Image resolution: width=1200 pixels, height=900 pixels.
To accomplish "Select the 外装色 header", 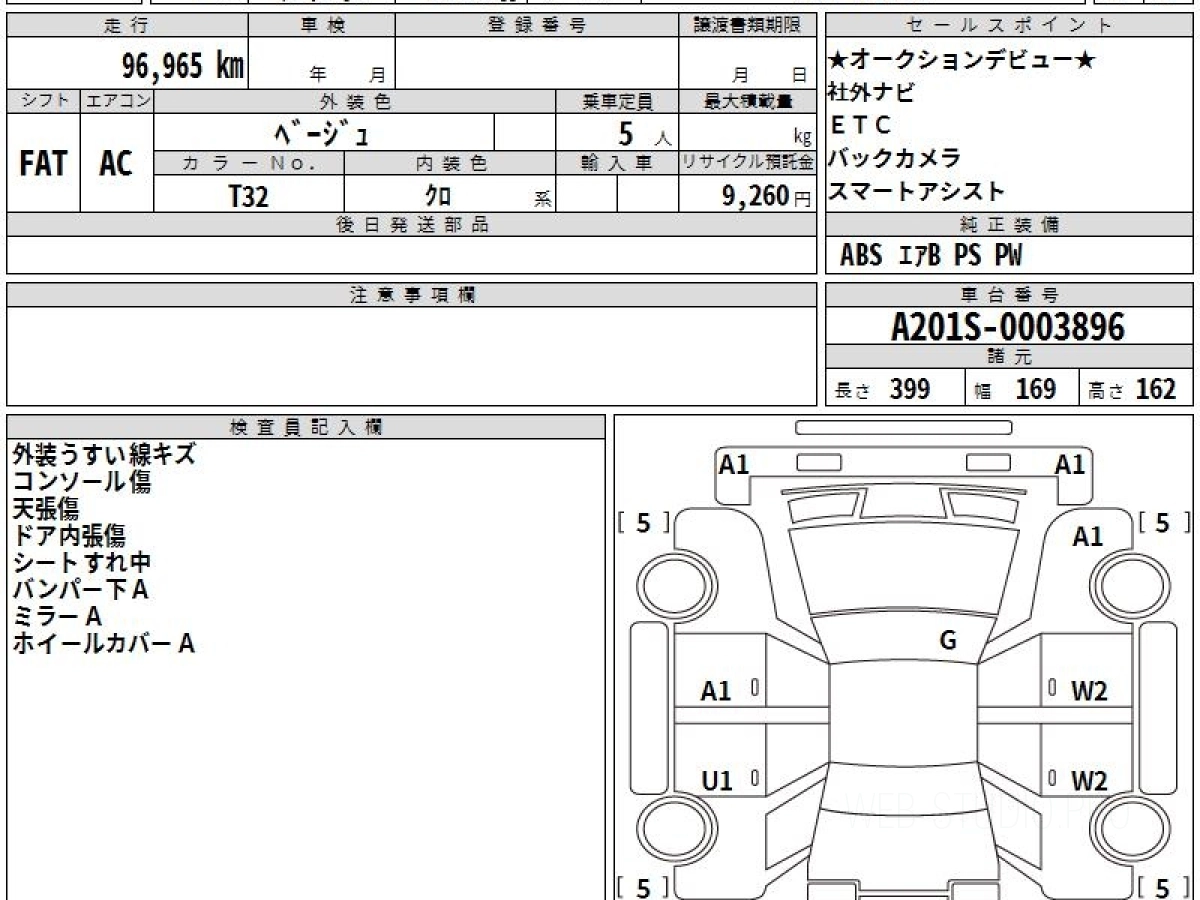I will 355,101.
